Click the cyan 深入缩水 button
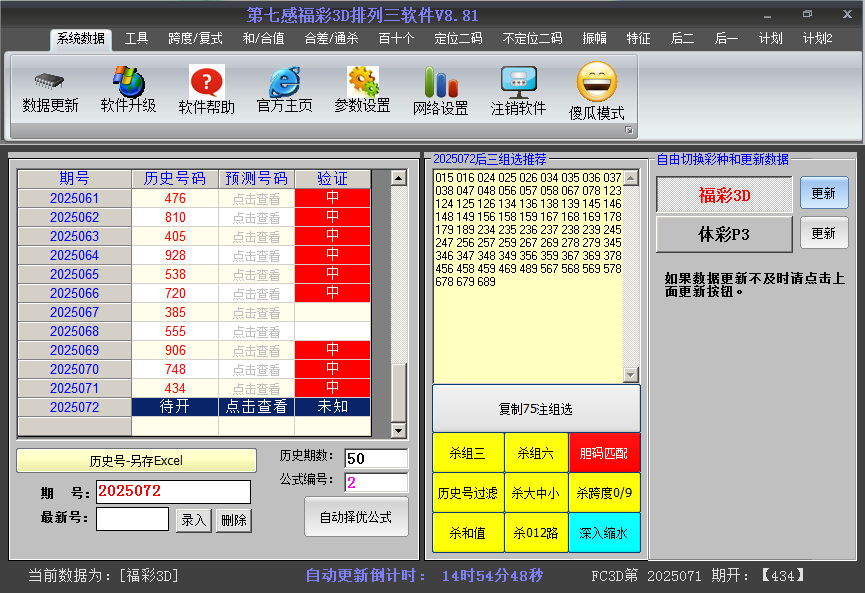 click(604, 533)
